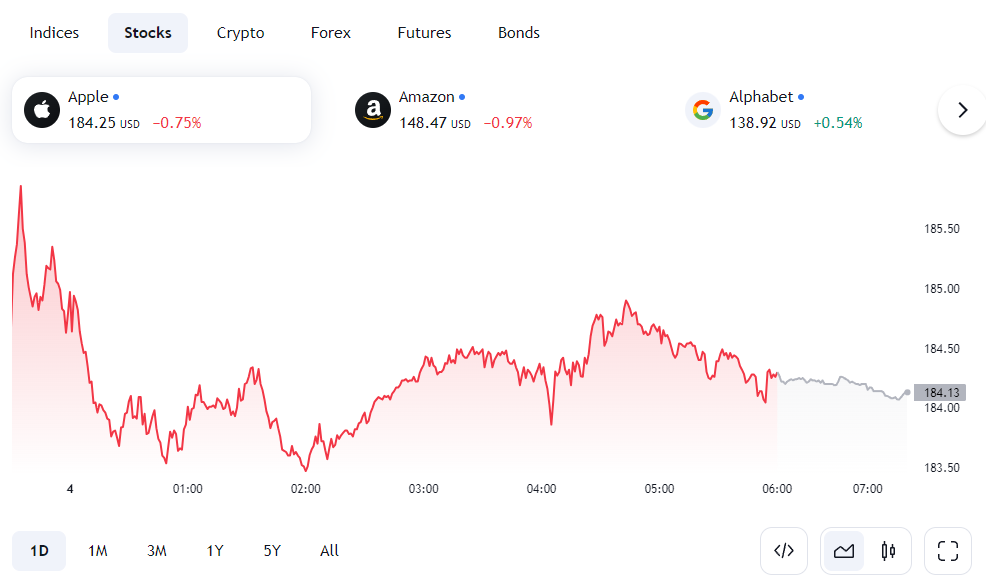Image resolution: width=986 pixels, height=579 pixels.
Task: Select the 1D time range
Action: 39,551
